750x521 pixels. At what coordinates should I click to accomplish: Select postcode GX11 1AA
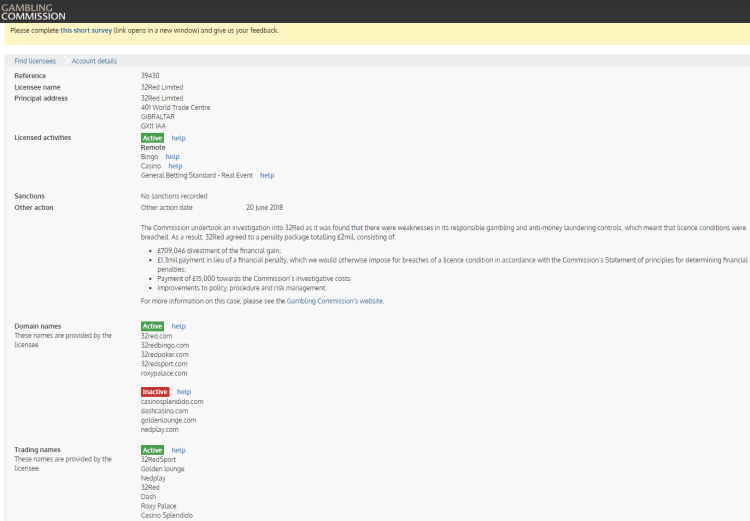pos(153,126)
